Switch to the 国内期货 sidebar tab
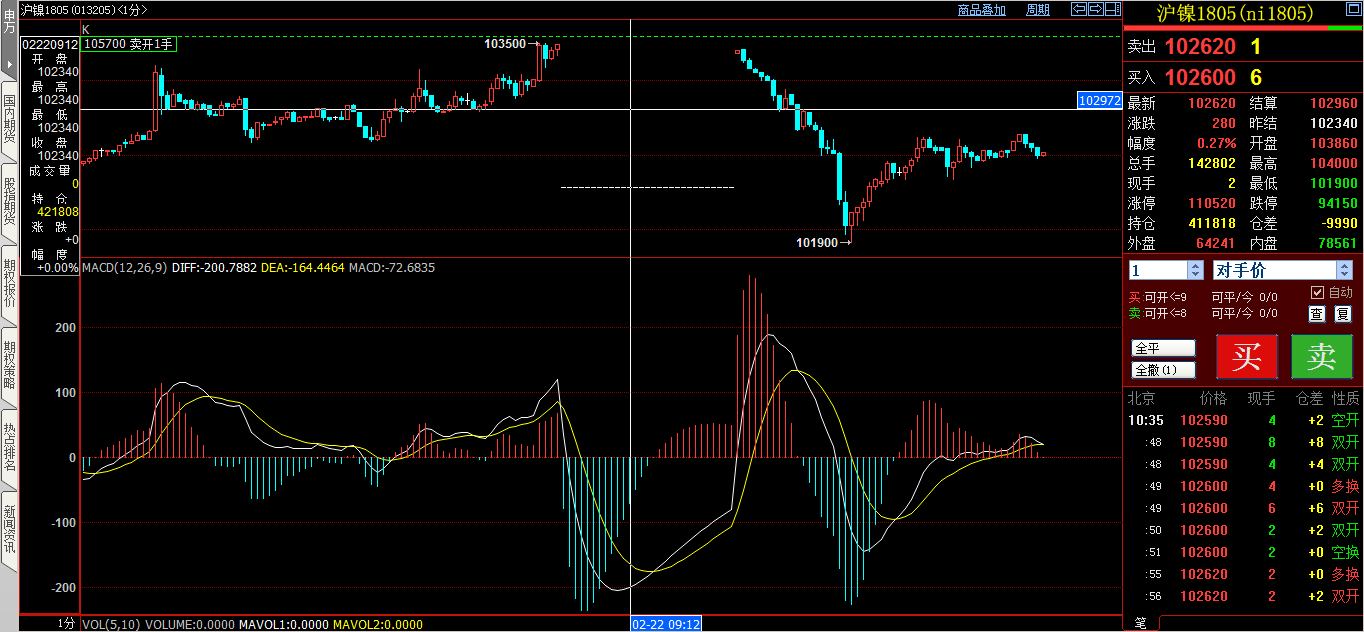1364x632 pixels. (9, 118)
